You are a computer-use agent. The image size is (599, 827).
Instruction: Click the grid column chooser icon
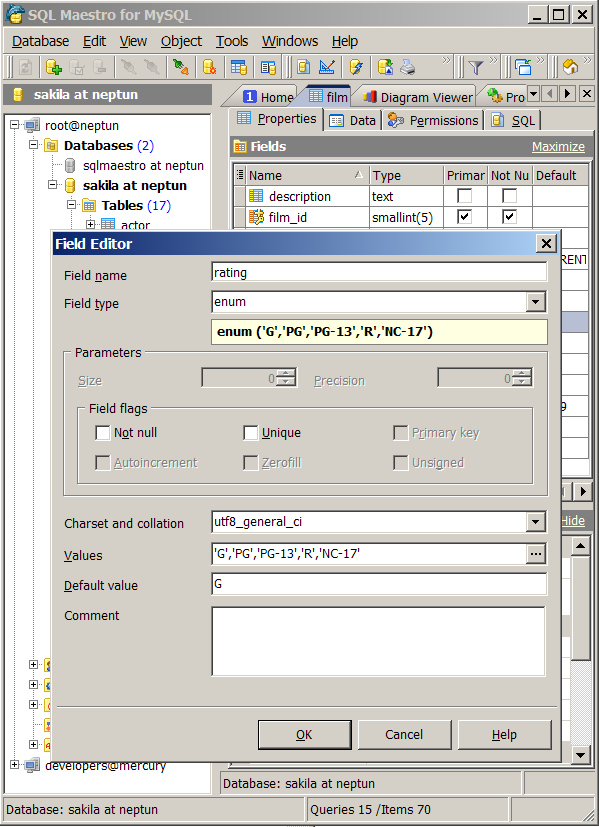240,175
